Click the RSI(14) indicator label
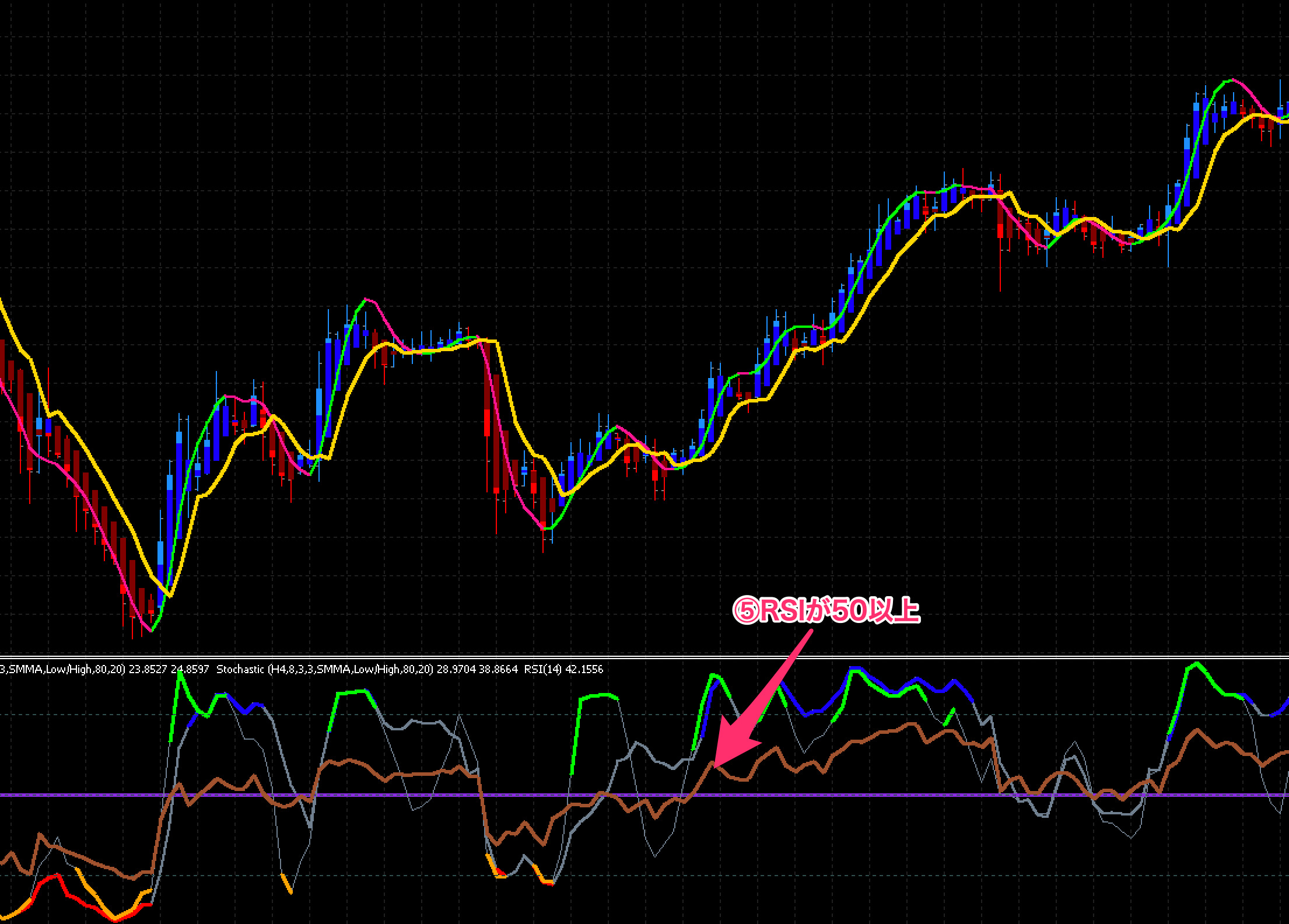Screen dimensions: 1289x924 click(542, 669)
